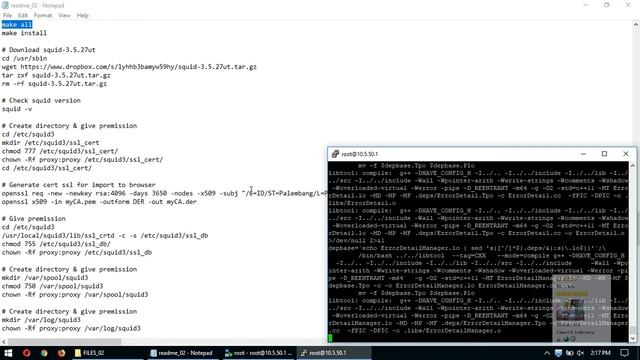Launch Firefox from the taskbar
The width and height of the screenshot is (640, 360).
[x=61, y=353]
